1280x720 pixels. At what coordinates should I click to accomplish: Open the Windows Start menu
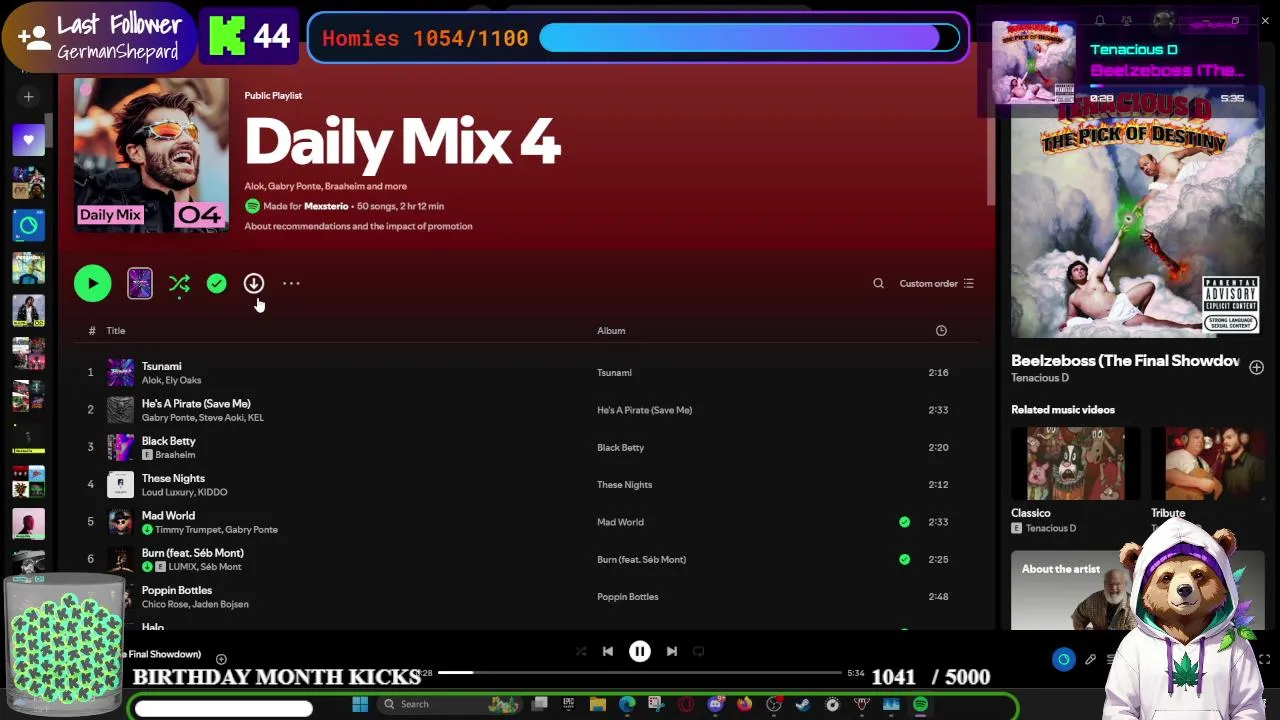(360, 705)
